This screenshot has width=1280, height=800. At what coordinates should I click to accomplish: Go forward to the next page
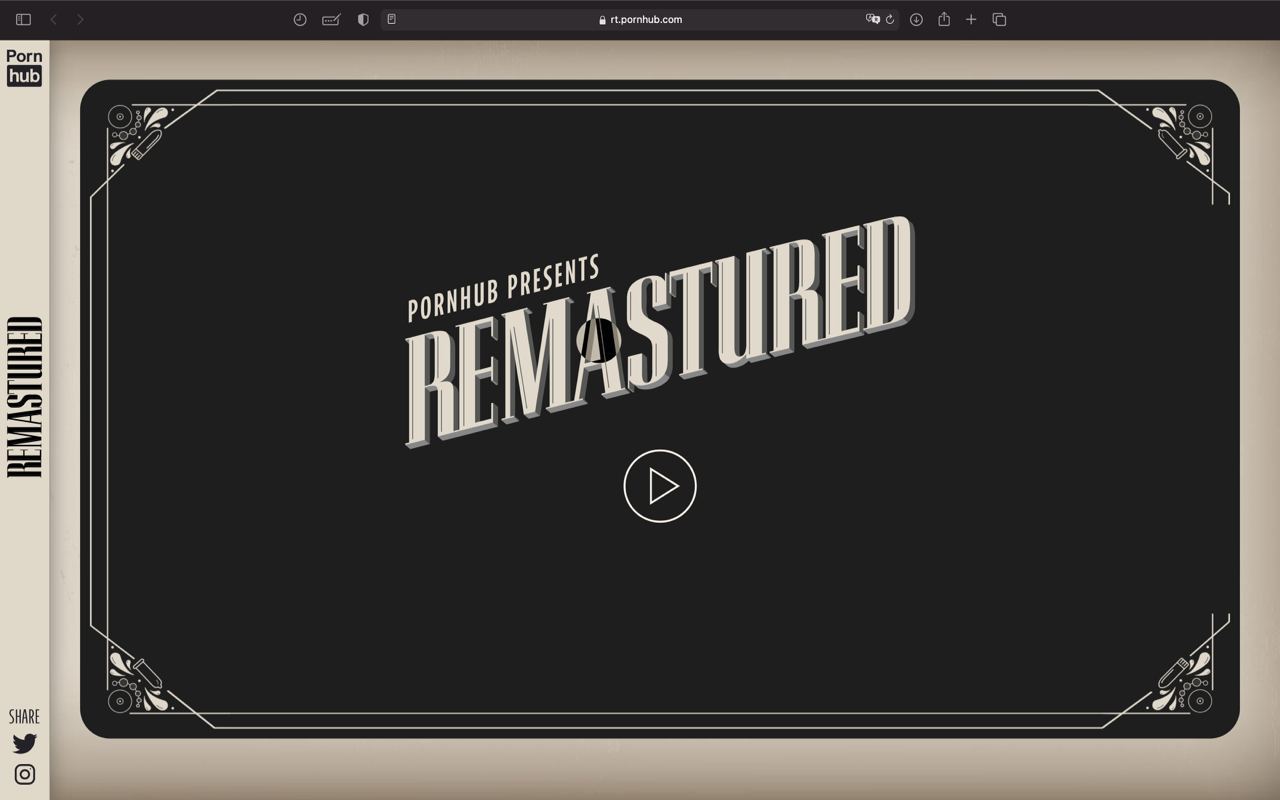80,19
